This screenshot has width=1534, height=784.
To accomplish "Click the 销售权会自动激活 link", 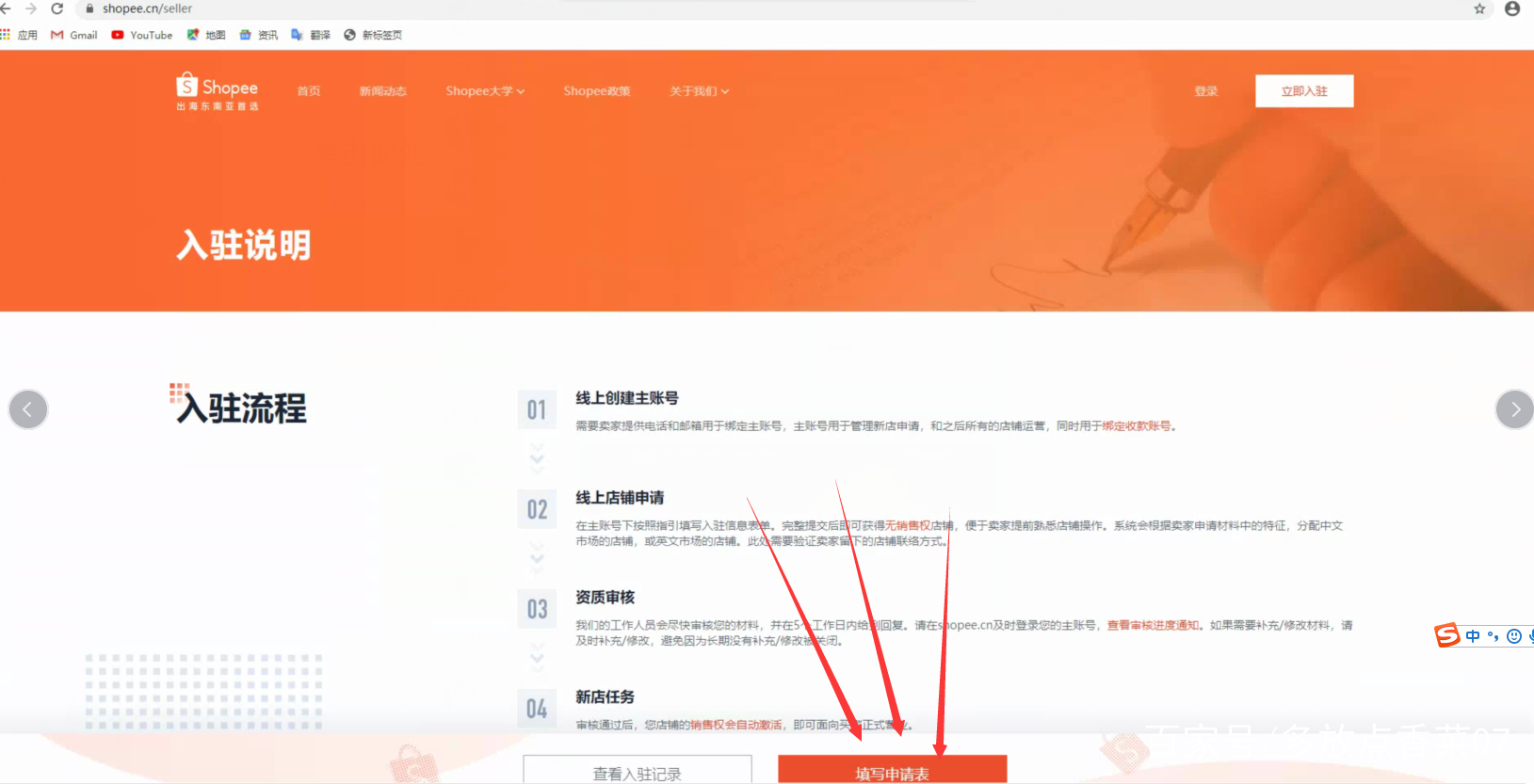I will coord(736,725).
